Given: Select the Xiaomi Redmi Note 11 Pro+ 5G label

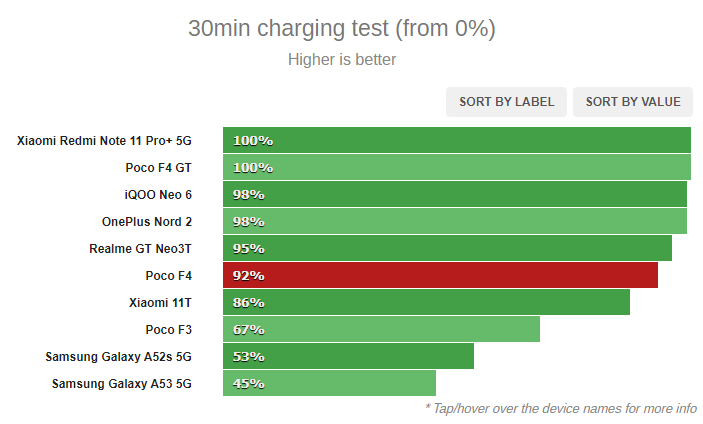Looking at the screenshot, I should [104, 141].
